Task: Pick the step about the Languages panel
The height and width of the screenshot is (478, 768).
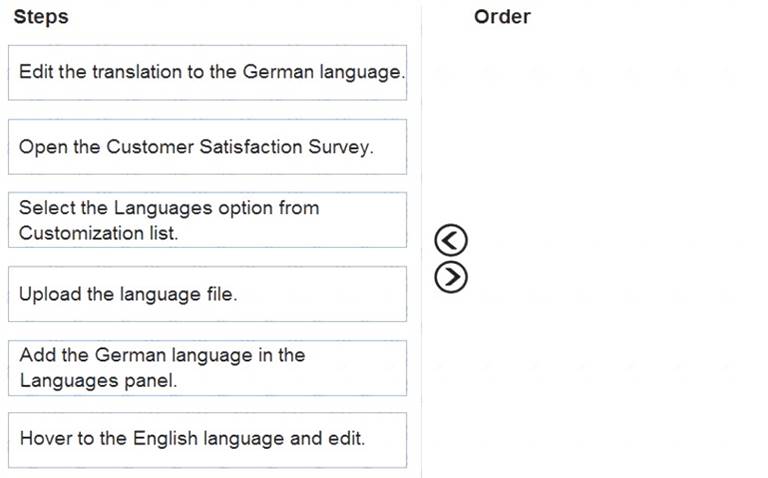Action: (207, 368)
